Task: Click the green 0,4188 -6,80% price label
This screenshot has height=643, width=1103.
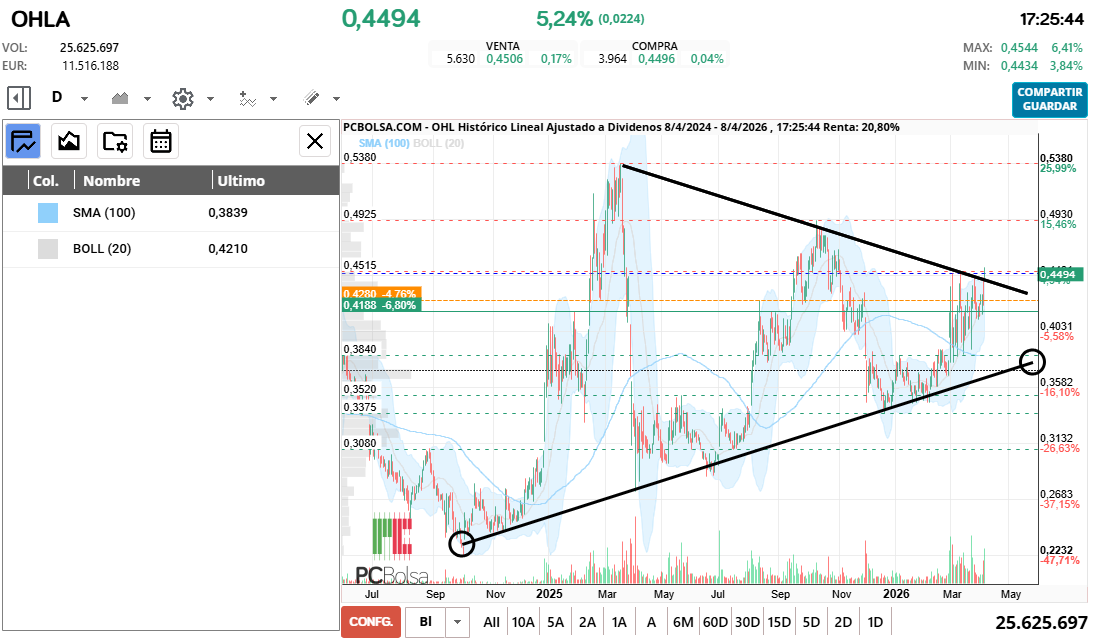Action: tap(381, 305)
